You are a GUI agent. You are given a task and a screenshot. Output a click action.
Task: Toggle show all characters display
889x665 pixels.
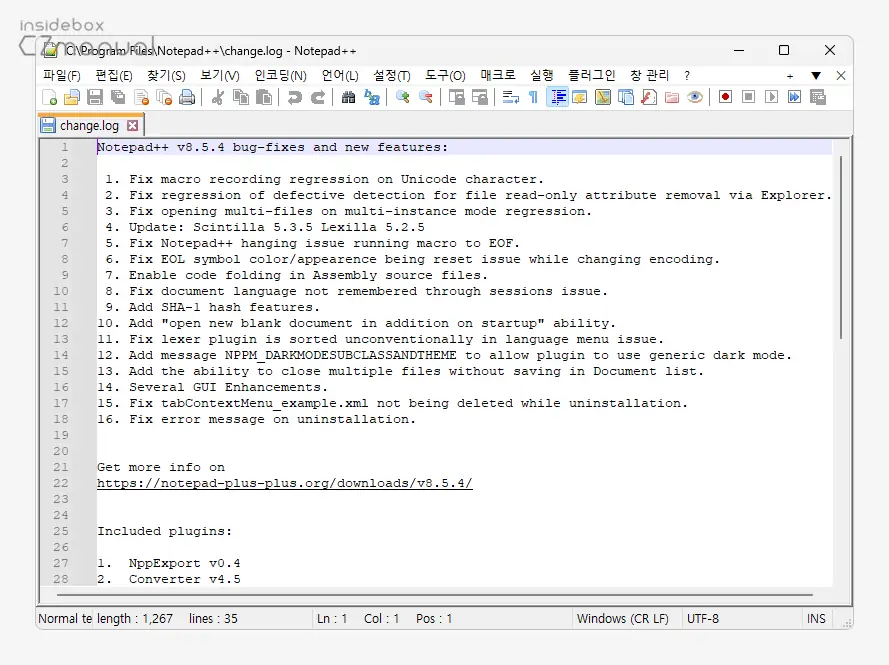(532, 97)
